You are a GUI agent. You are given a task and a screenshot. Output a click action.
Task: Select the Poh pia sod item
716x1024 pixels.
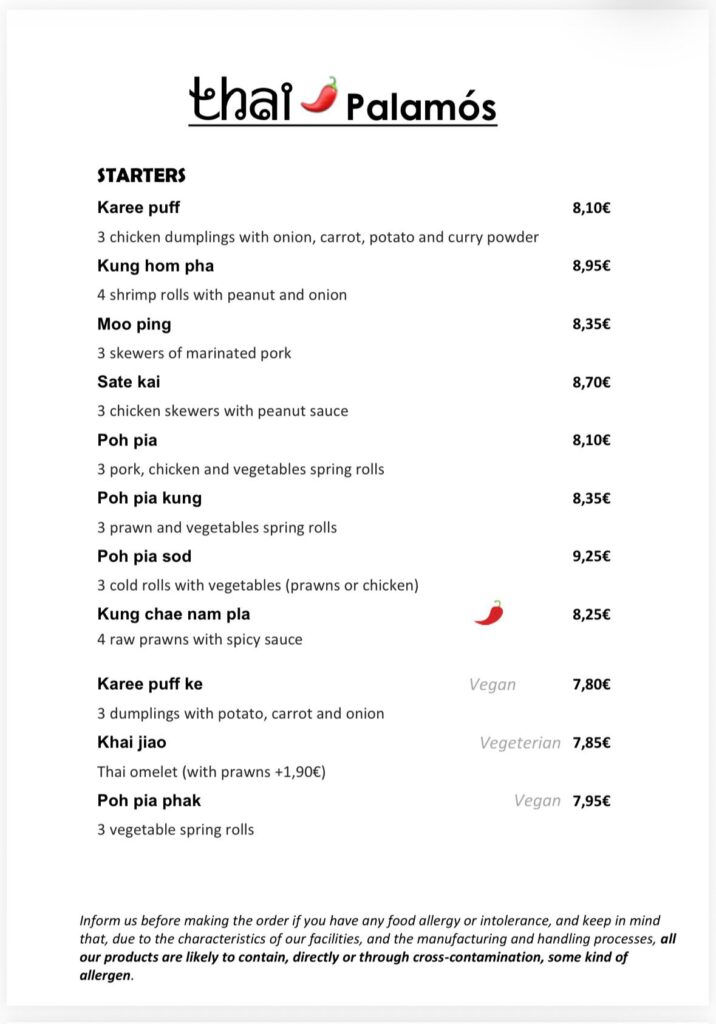[144, 556]
